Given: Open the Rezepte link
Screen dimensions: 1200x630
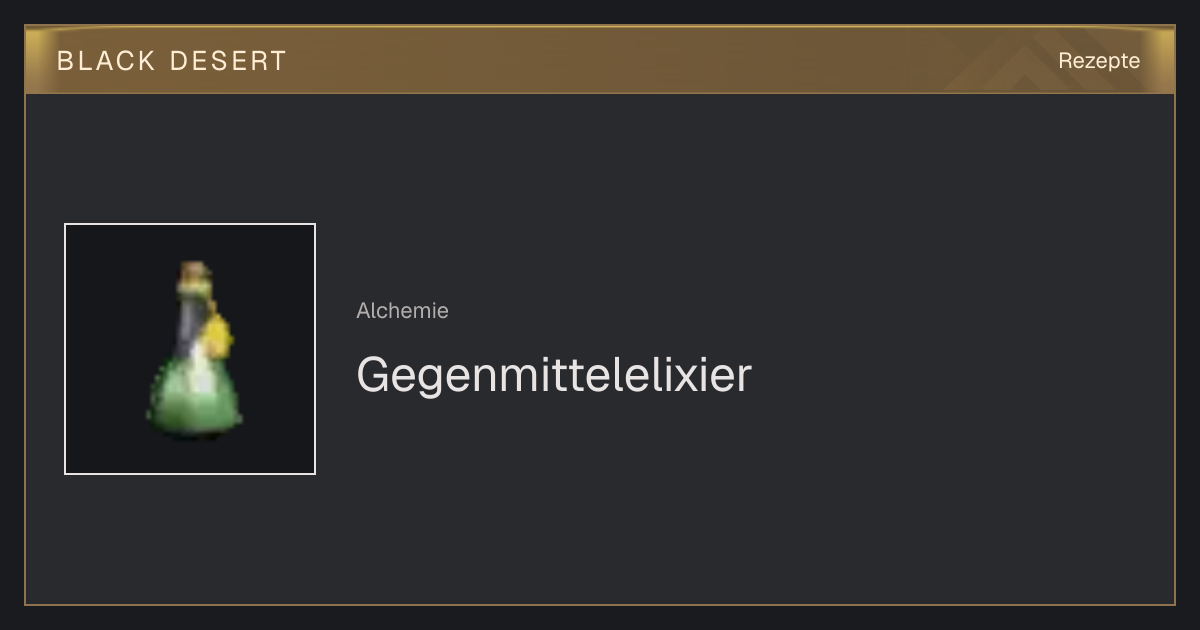Looking at the screenshot, I should (1099, 61).
